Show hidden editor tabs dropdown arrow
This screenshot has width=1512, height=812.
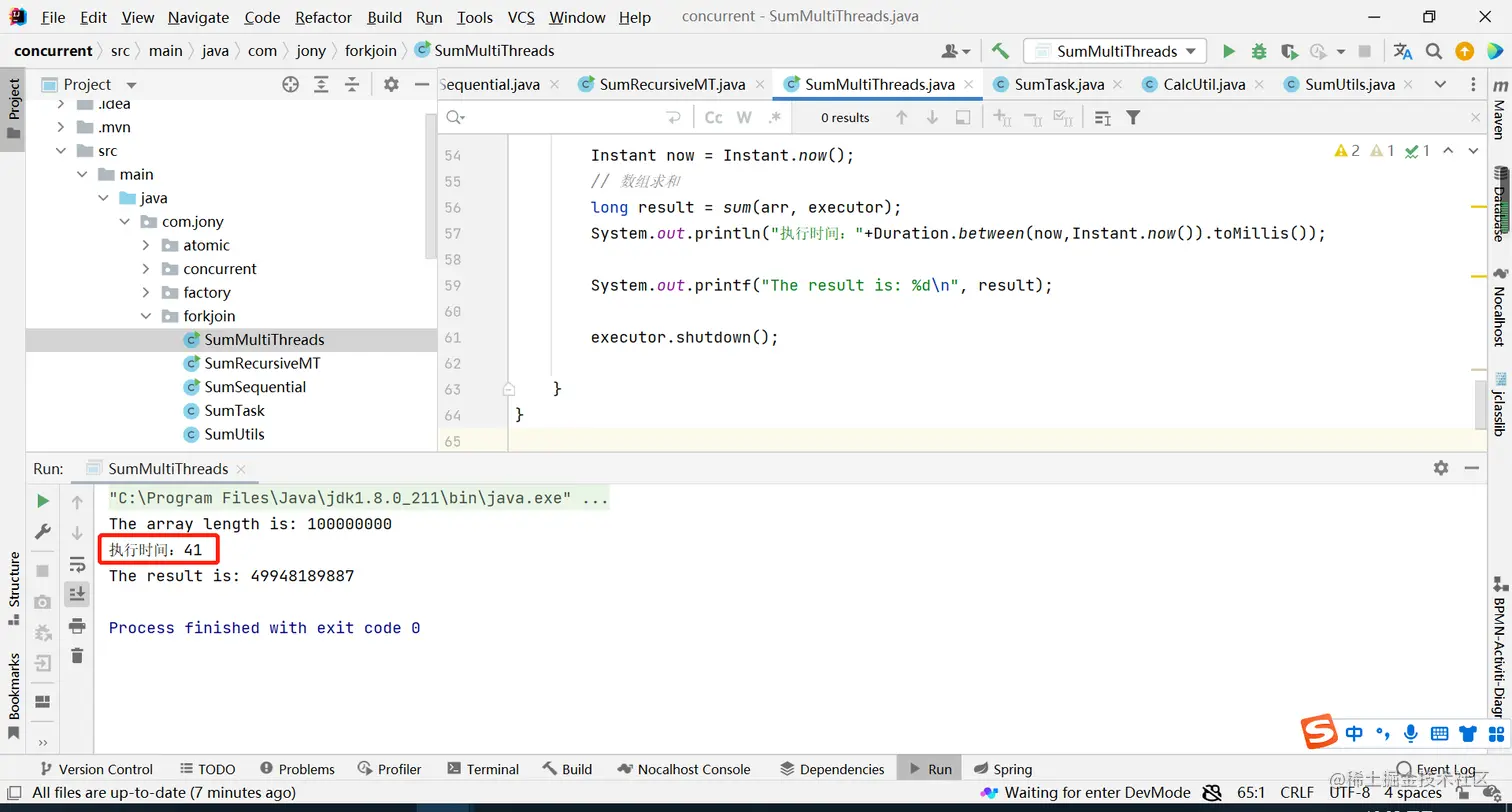point(1440,85)
